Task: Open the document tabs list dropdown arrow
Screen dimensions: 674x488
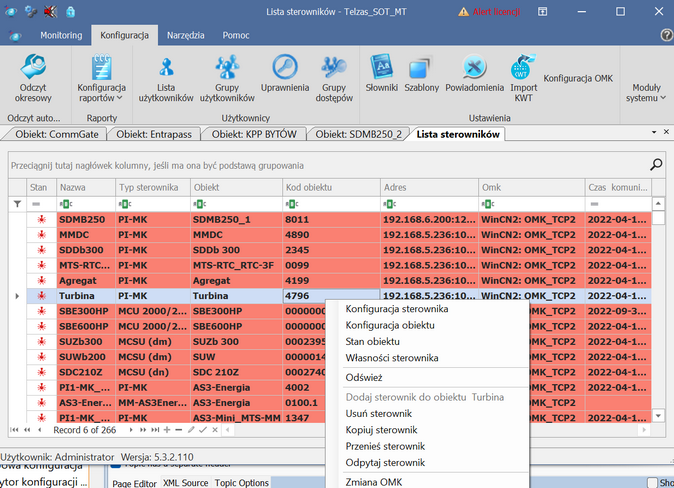Action: point(654,132)
